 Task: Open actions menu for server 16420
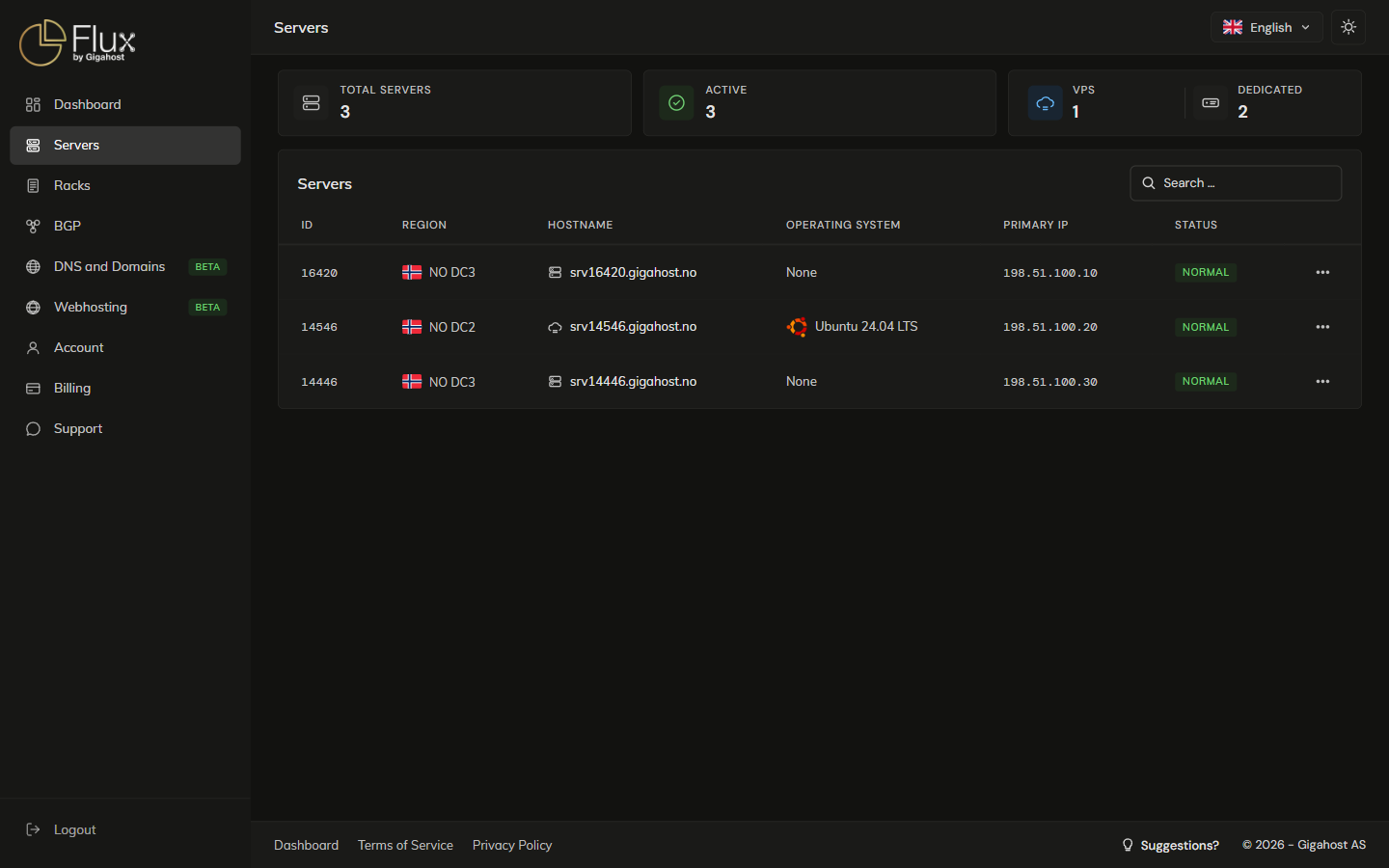pos(1322,272)
